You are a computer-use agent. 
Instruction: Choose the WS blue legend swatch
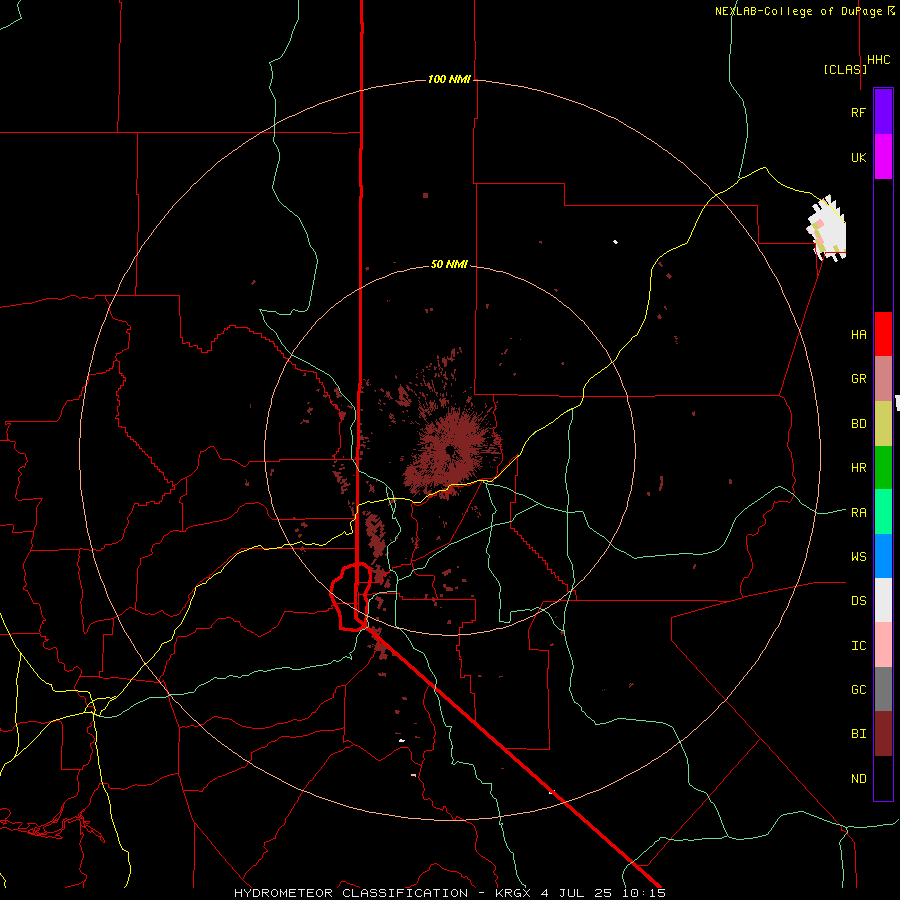883,556
